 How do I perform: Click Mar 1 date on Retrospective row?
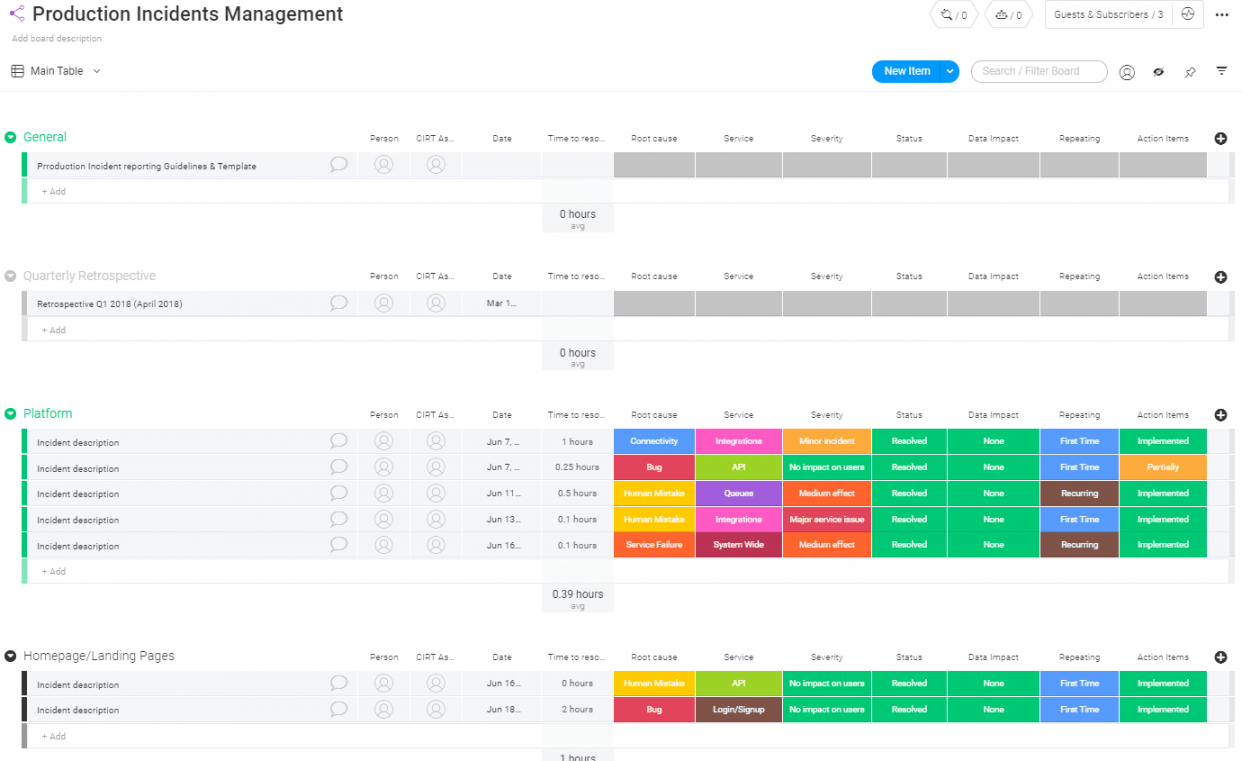tap(502, 303)
